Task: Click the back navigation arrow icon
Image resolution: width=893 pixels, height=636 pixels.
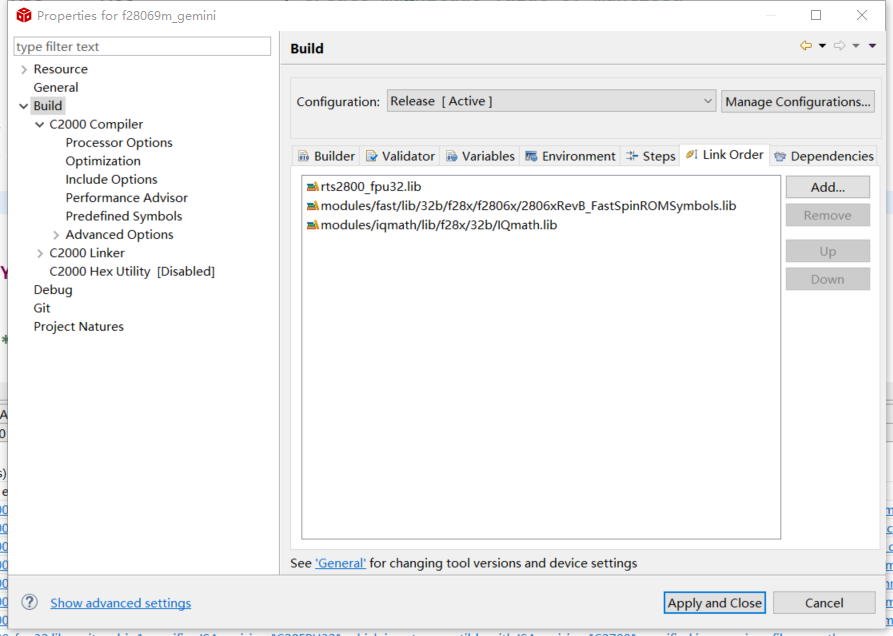Action: (x=805, y=46)
